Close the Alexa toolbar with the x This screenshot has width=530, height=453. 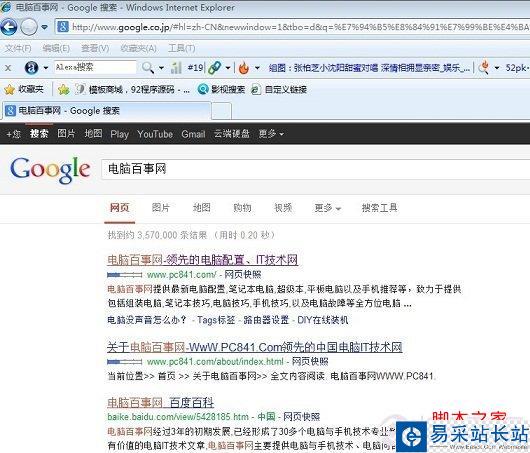8,68
